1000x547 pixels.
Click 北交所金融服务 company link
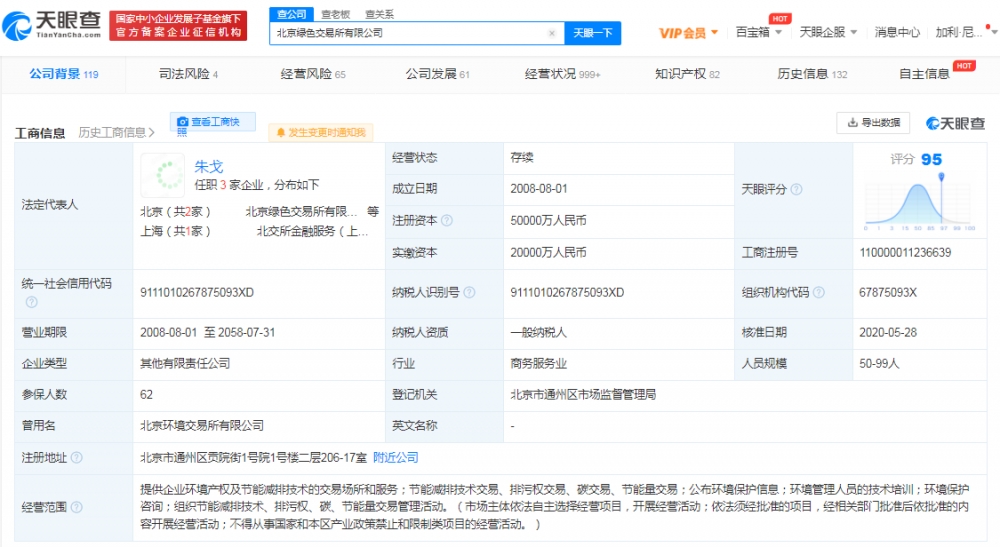point(312,231)
